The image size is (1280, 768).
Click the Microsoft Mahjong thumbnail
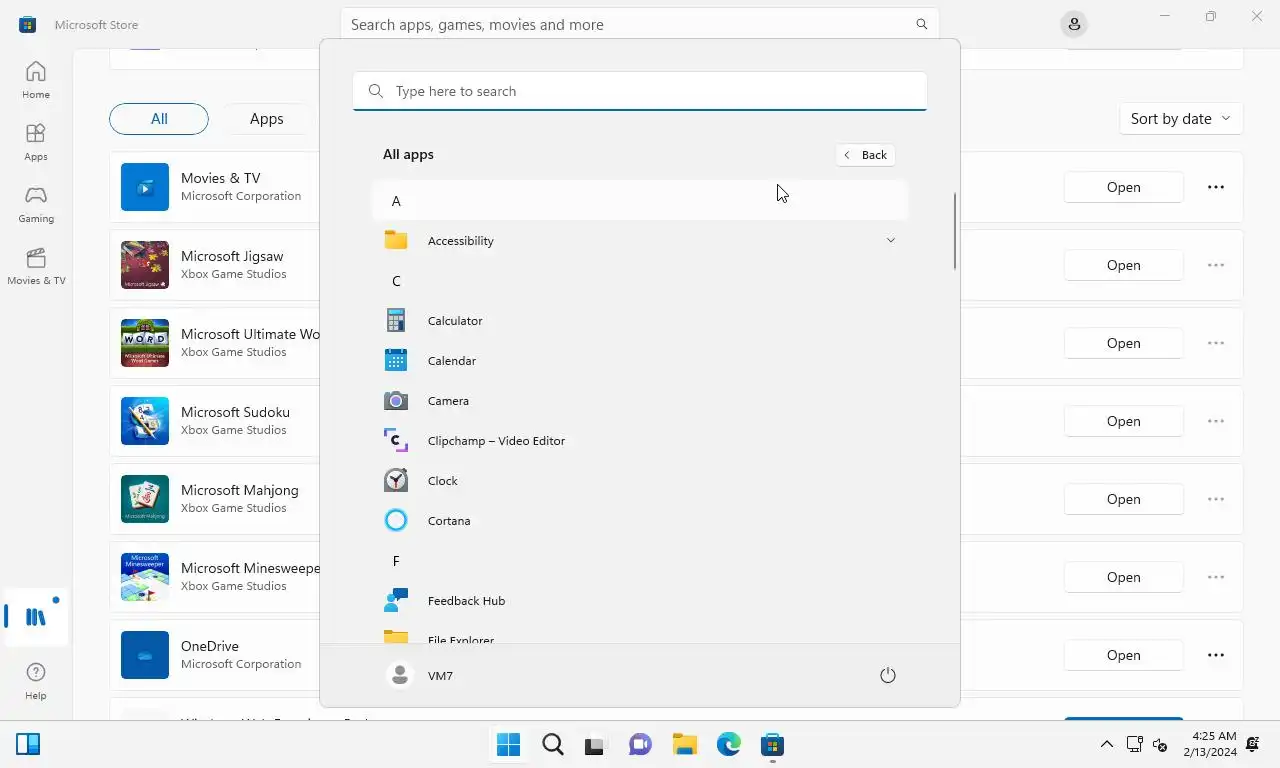click(145, 499)
